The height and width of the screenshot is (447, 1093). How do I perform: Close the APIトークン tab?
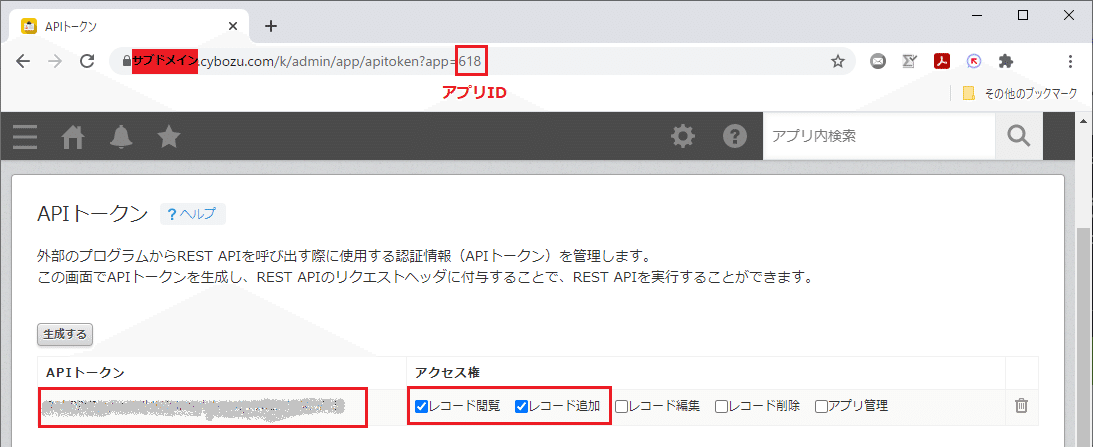233,26
